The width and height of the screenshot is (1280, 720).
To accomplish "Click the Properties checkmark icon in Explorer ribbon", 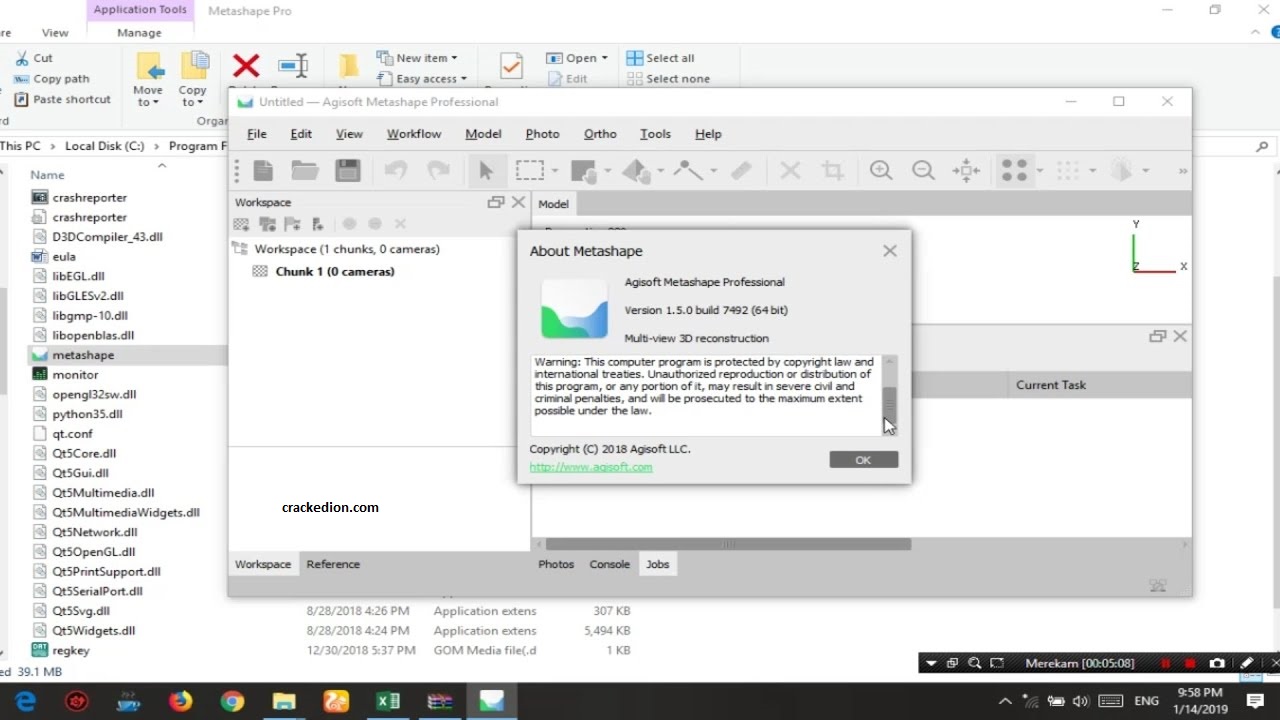I will tap(511, 66).
